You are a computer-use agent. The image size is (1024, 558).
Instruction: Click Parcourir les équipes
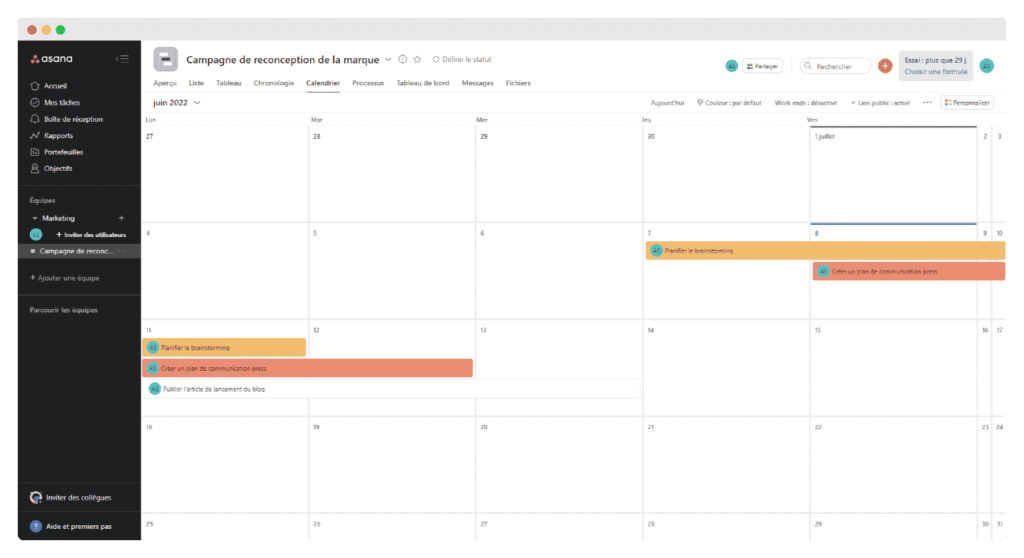pos(63,310)
